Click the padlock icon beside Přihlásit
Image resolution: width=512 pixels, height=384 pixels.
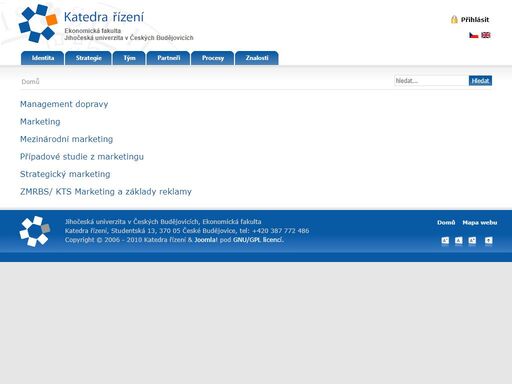[454, 19]
